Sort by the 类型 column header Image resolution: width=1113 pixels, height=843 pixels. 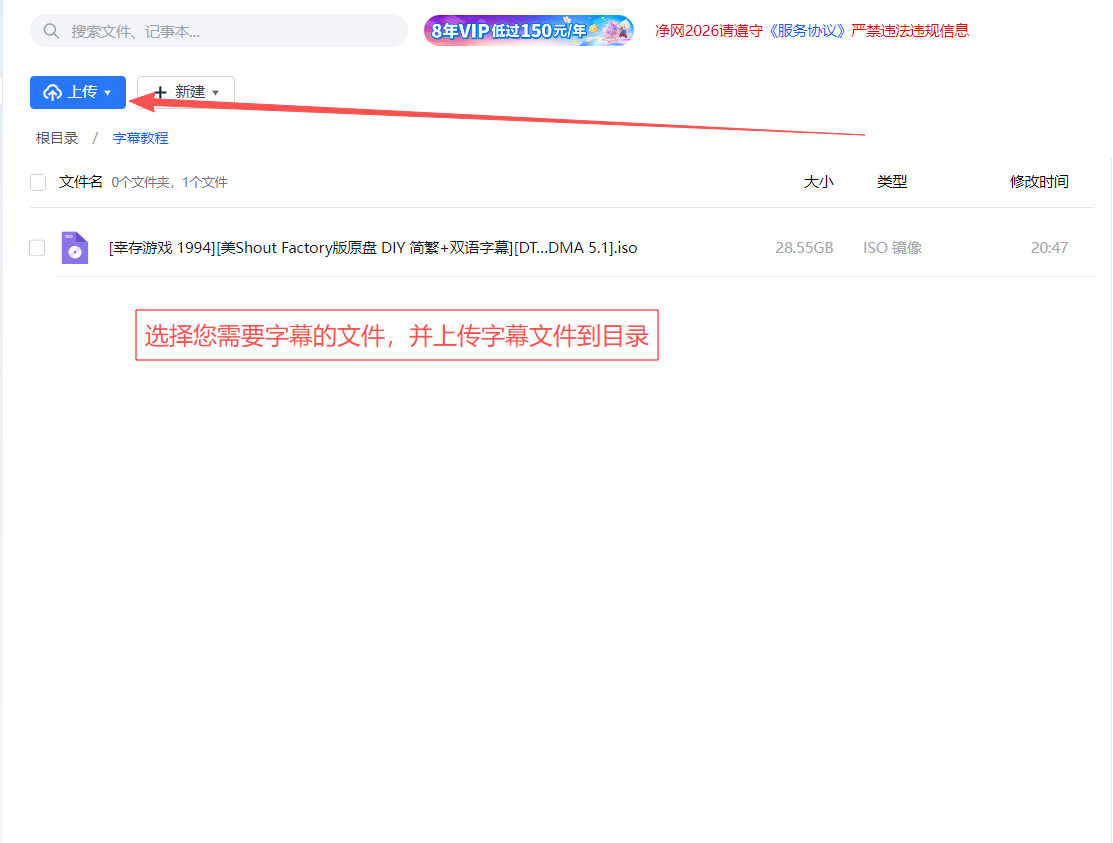[892, 182]
